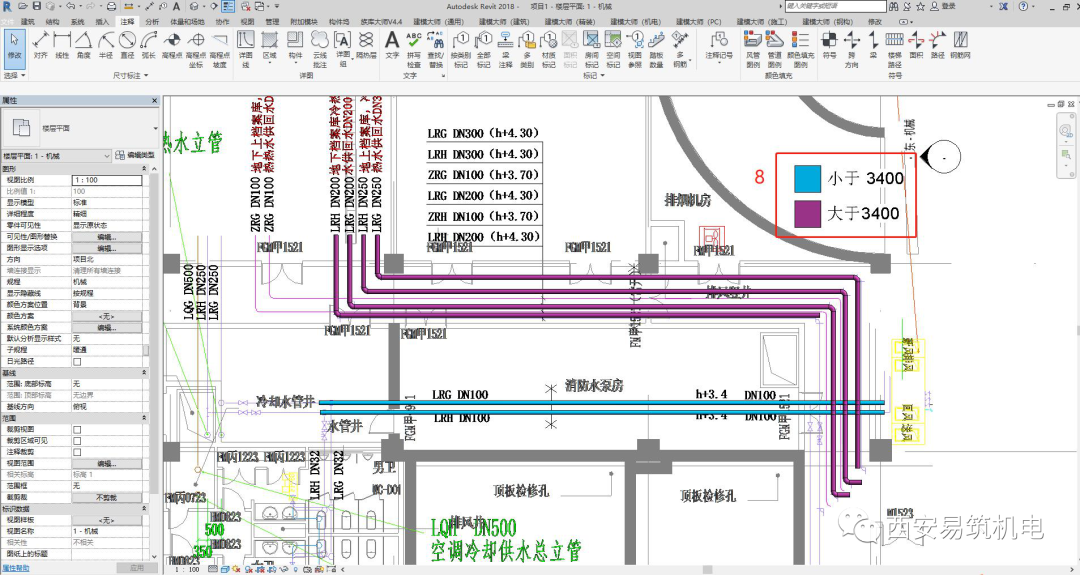This screenshot has height=575, width=1080.
Task: Choose the Arc Length (弧长) dimension tool
Action: coord(148,45)
